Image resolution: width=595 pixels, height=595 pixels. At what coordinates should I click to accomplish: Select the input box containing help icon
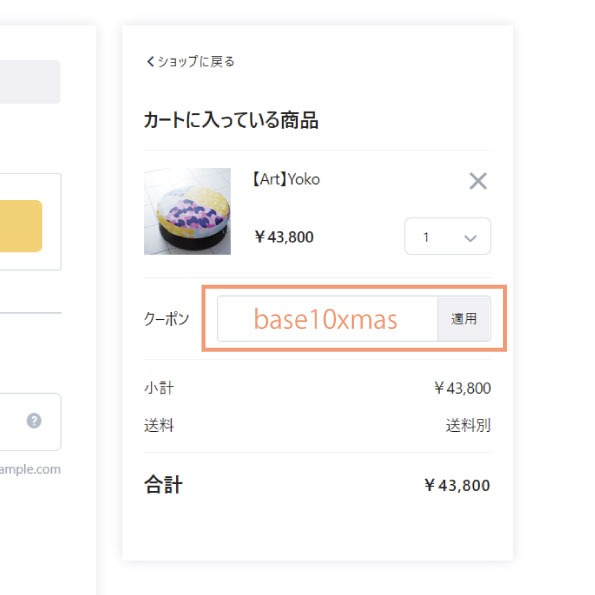click(30, 422)
